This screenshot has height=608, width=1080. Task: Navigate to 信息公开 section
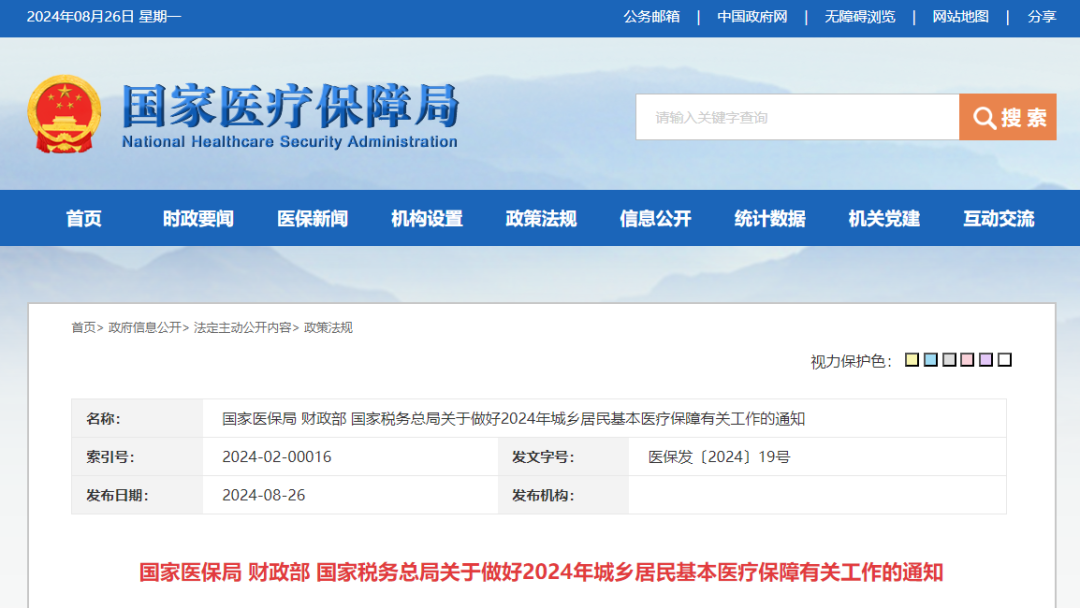click(x=655, y=218)
